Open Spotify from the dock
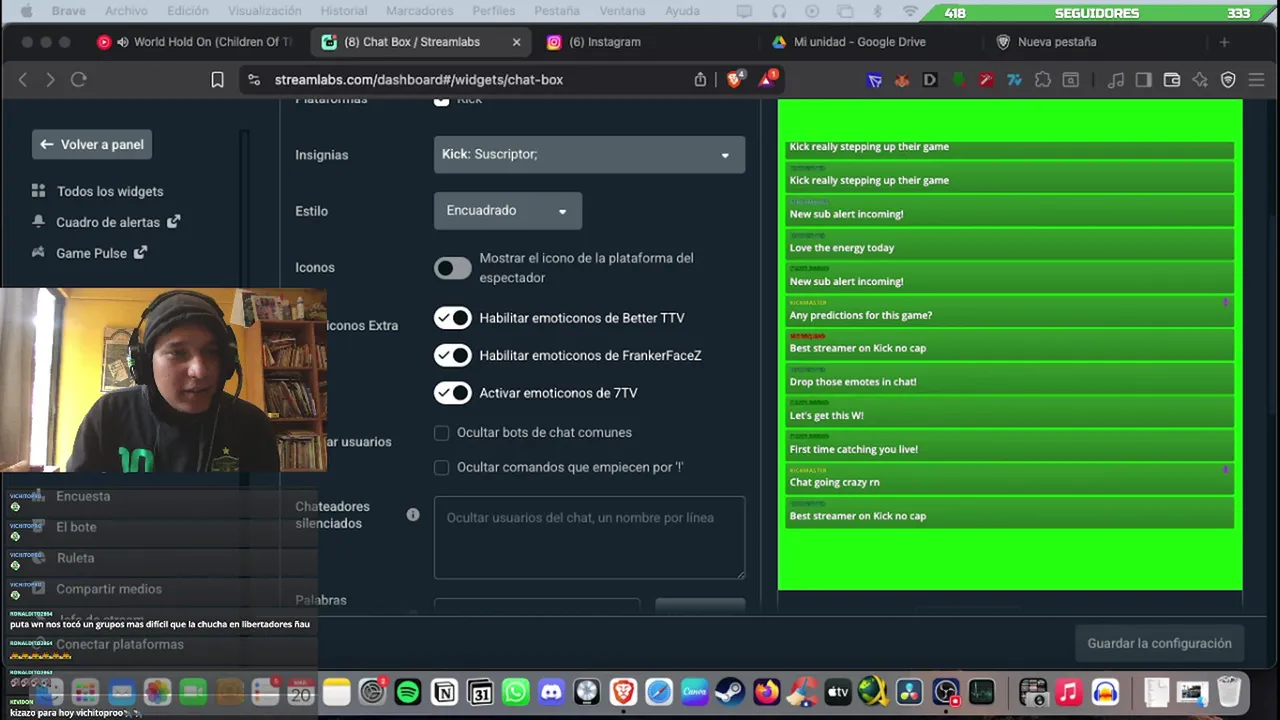 click(408, 692)
